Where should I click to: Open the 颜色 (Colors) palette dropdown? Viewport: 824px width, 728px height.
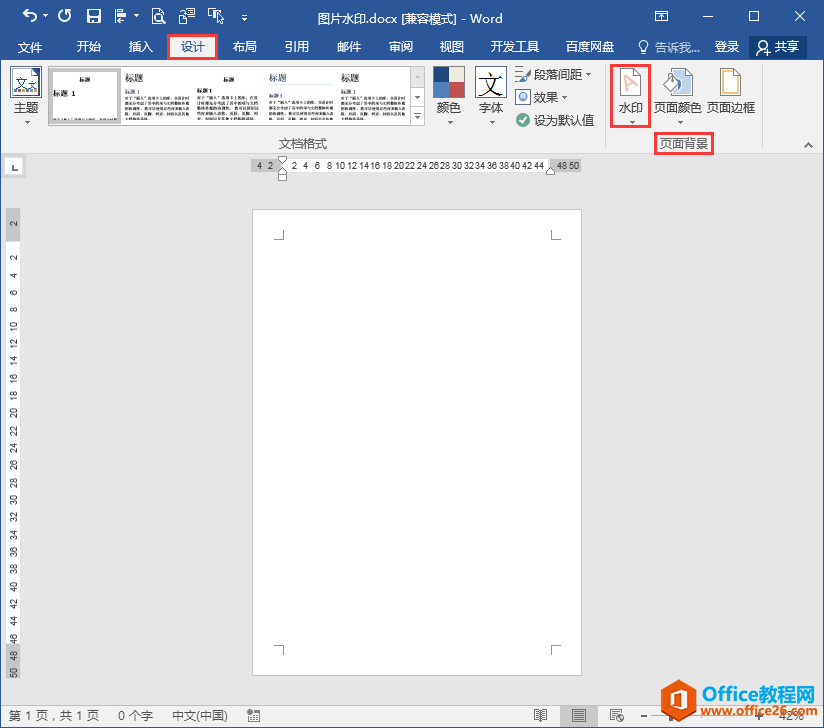click(x=449, y=96)
